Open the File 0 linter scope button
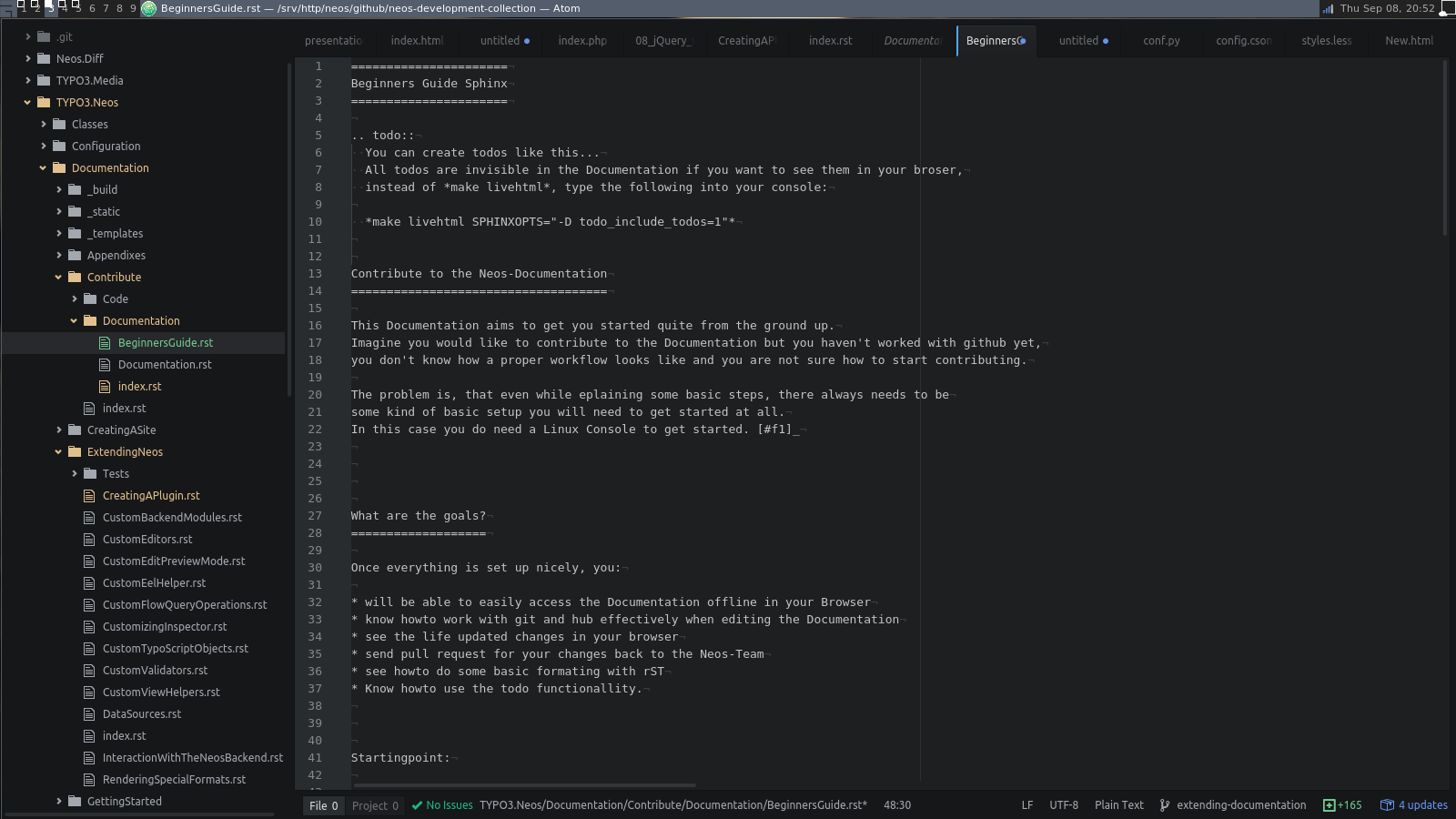1456x819 pixels. point(324,805)
